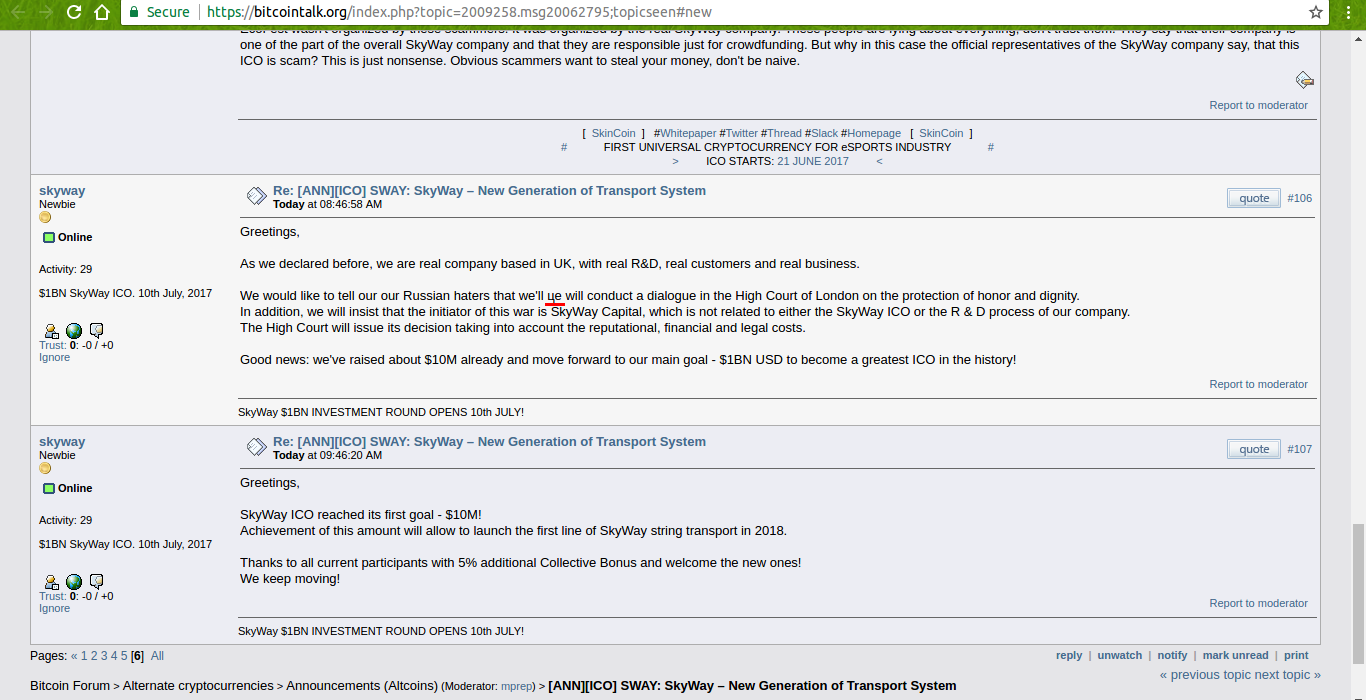This screenshot has height=700, width=1366.
Task: Open the bold SWAY topic title in breadcrumb
Action: click(752, 686)
